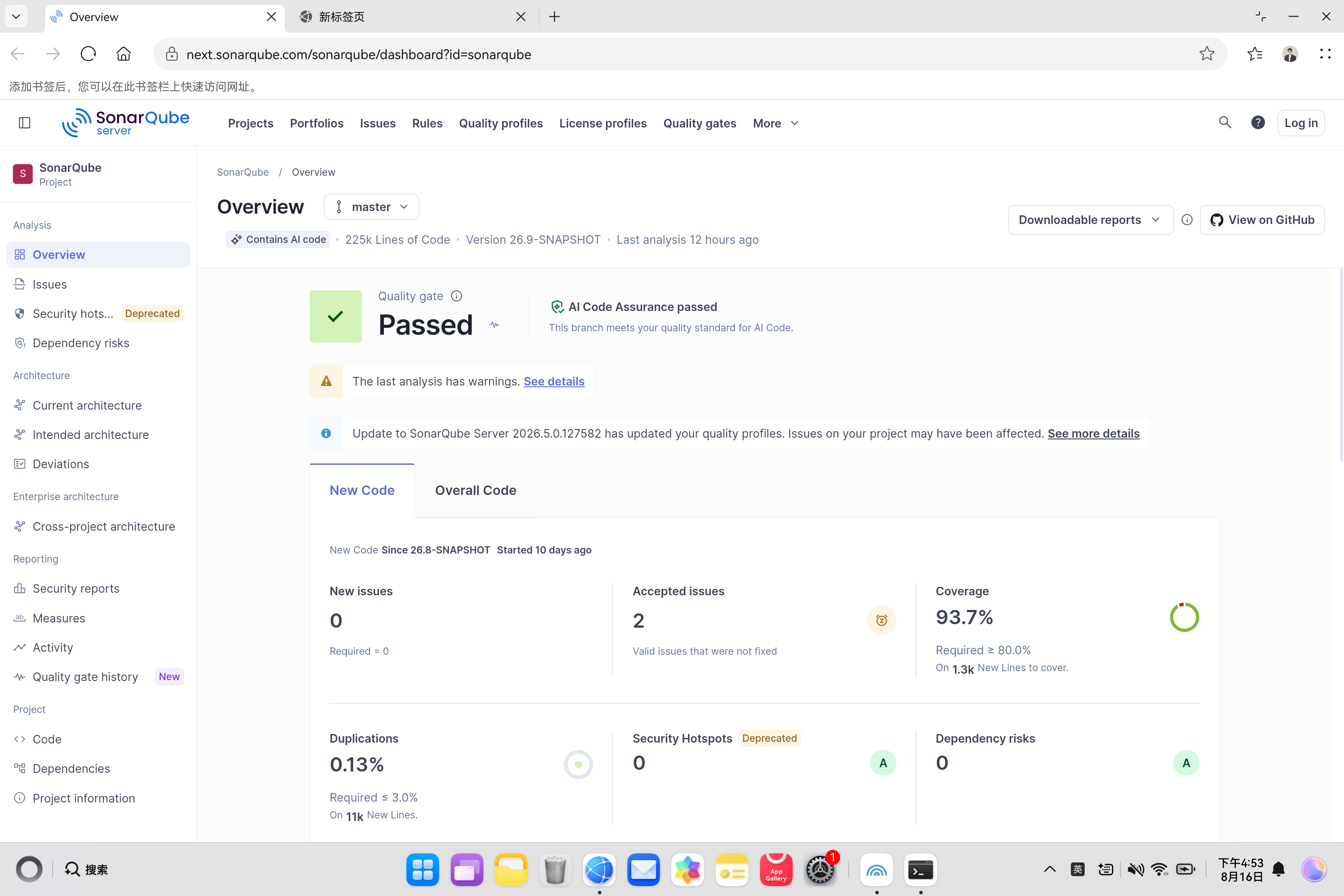
Task: Open Portfolios in top navigation
Action: click(317, 124)
